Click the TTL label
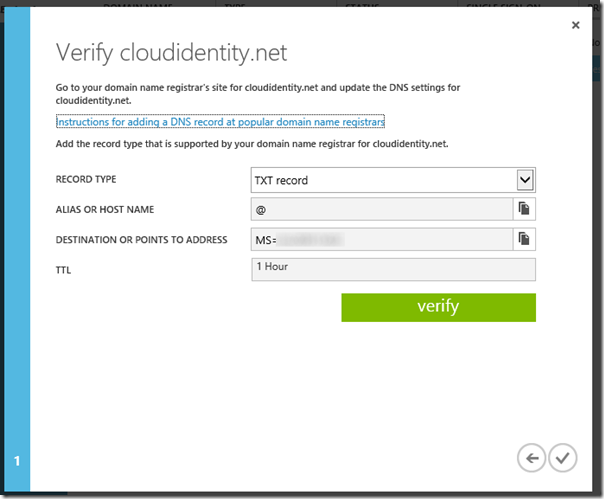604x499 pixels. point(63,270)
